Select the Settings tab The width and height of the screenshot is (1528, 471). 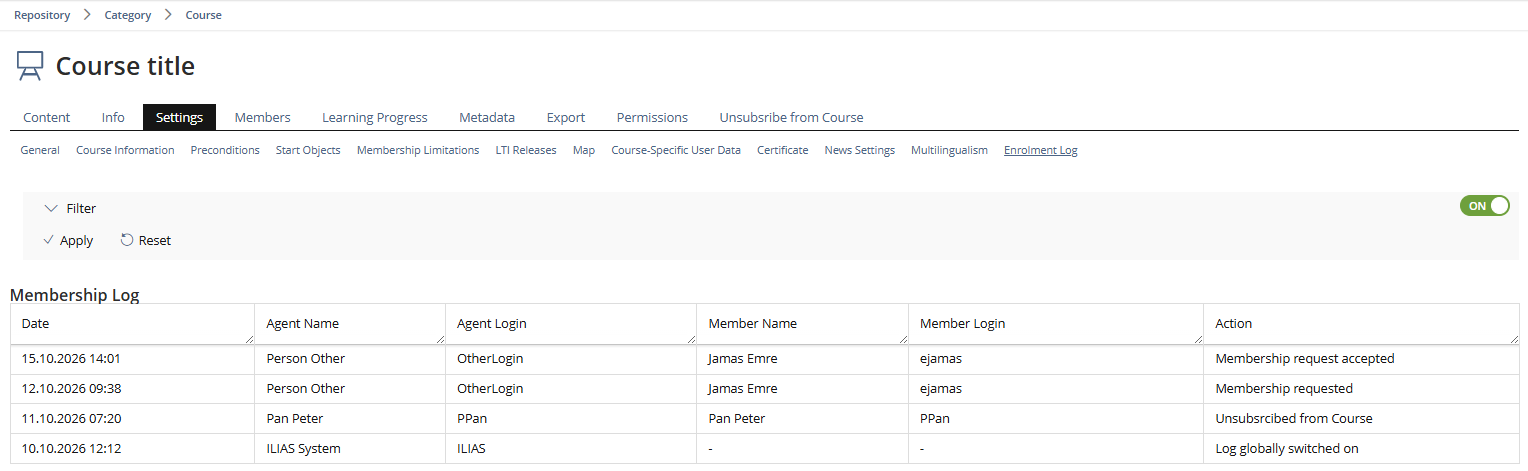click(x=180, y=117)
